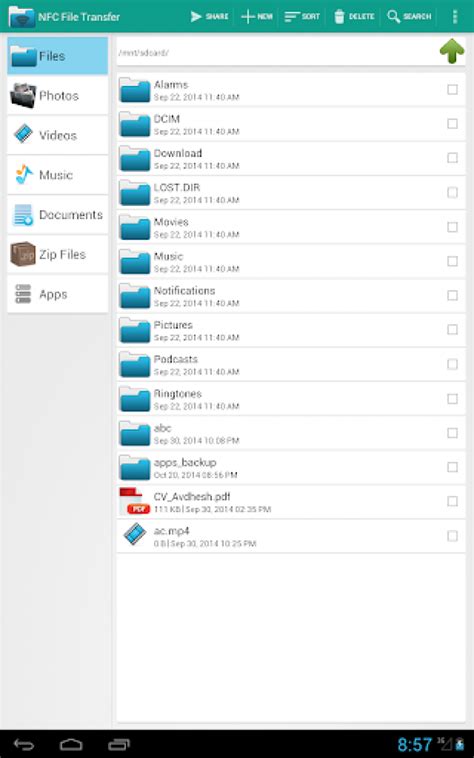Show Zip Files category
Screen dimensions: 474x758
[x=57, y=254]
